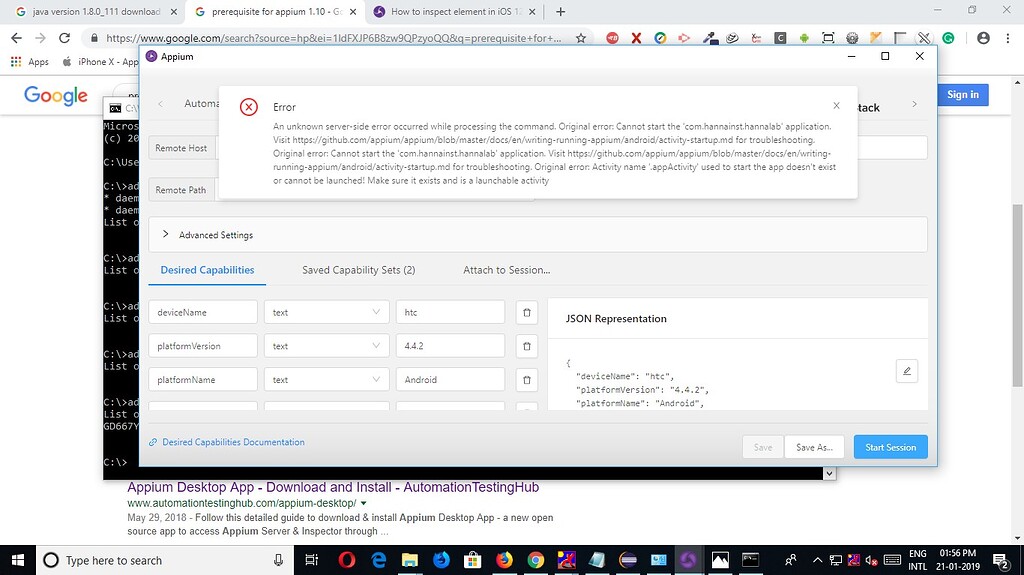The image size is (1024, 575).
Task: Click the Windows Start button
Action: point(18,560)
